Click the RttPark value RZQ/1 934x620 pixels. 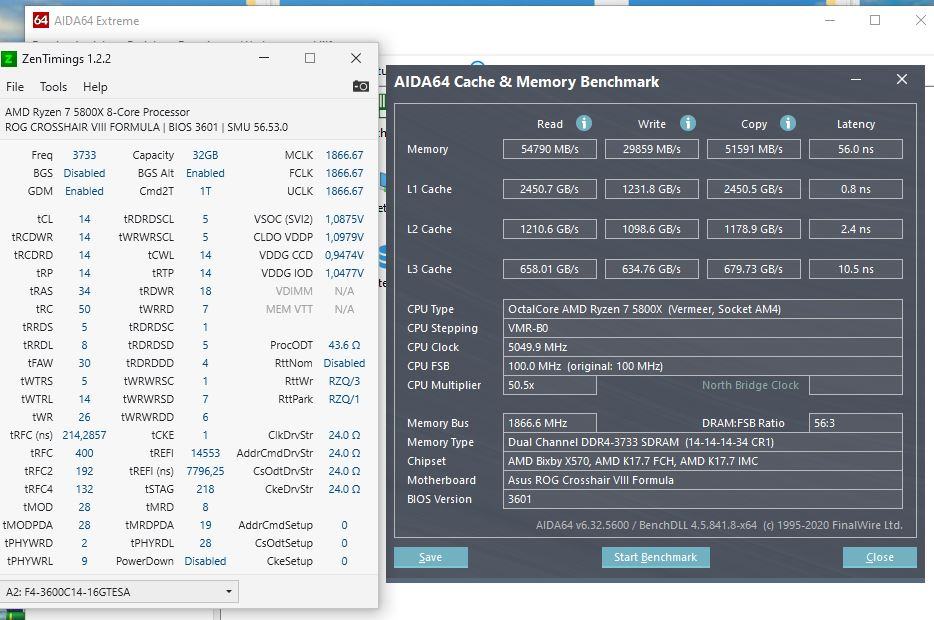pos(344,399)
